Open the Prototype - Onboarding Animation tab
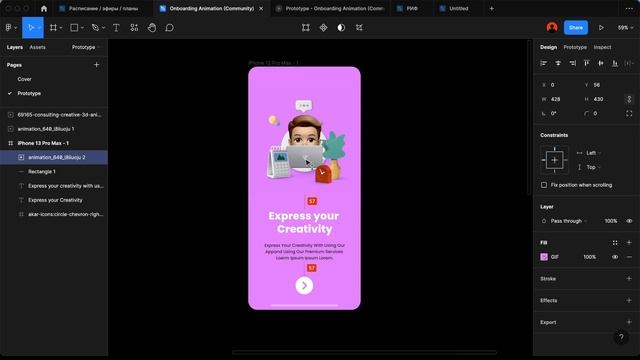The width and height of the screenshot is (640, 360). tap(330, 9)
